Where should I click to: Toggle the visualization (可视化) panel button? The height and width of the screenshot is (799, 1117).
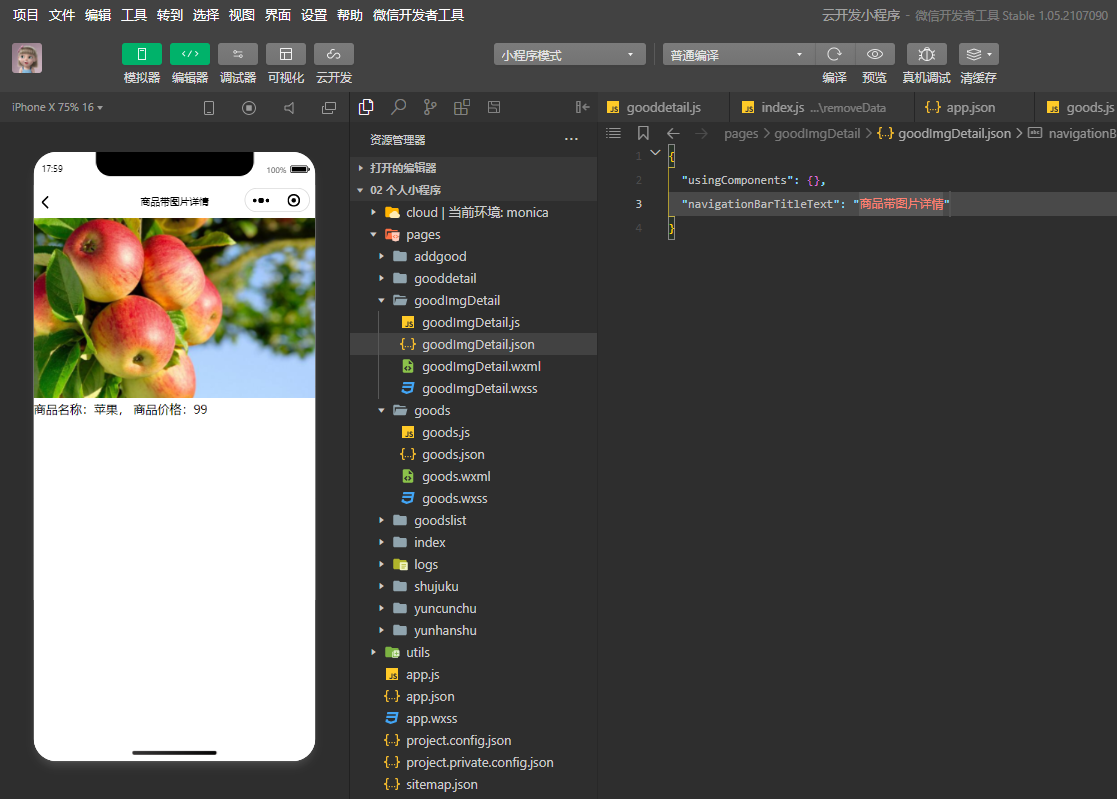[x=286, y=54]
